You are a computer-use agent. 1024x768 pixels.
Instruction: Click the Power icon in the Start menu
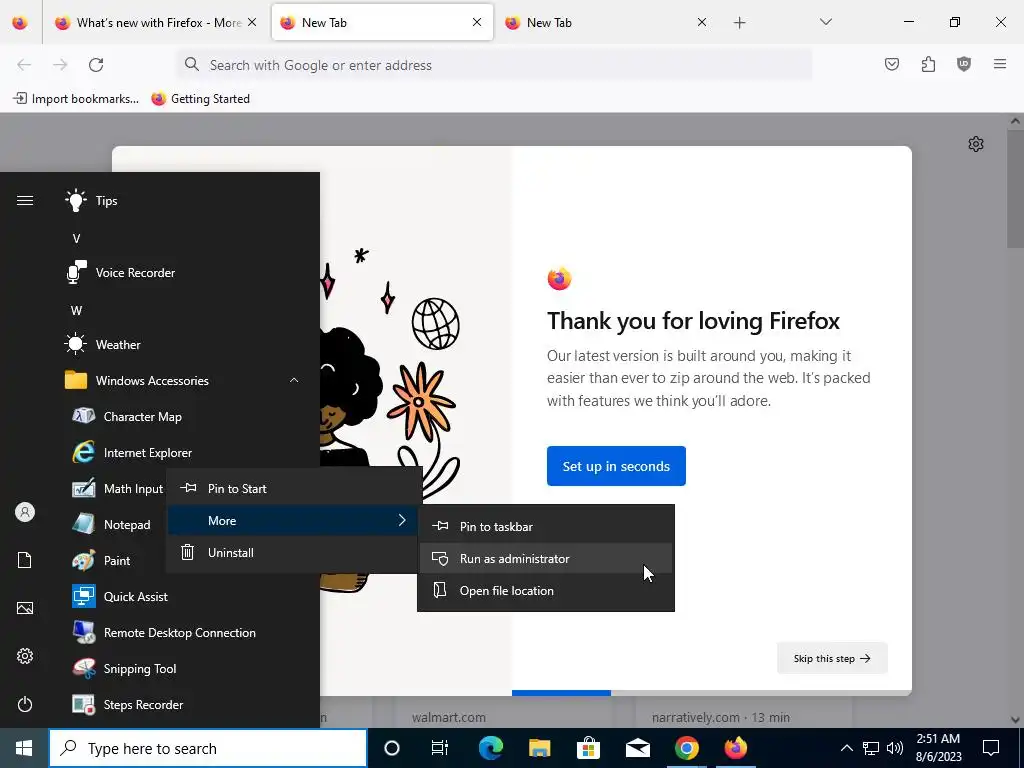pos(25,704)
